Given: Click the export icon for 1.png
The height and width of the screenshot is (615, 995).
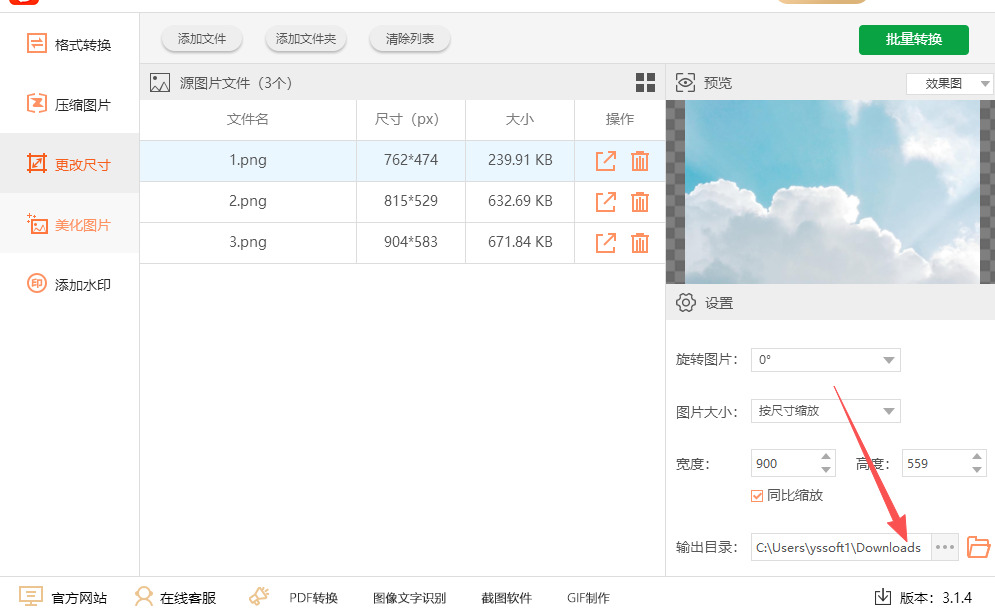Looking at the screenshot, I should pyautogui.click(x=605, y=161).
